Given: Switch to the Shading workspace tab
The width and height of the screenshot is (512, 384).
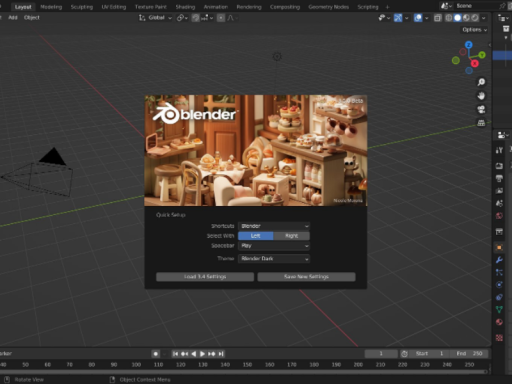Looking at the screenshot, I should 185,7.
